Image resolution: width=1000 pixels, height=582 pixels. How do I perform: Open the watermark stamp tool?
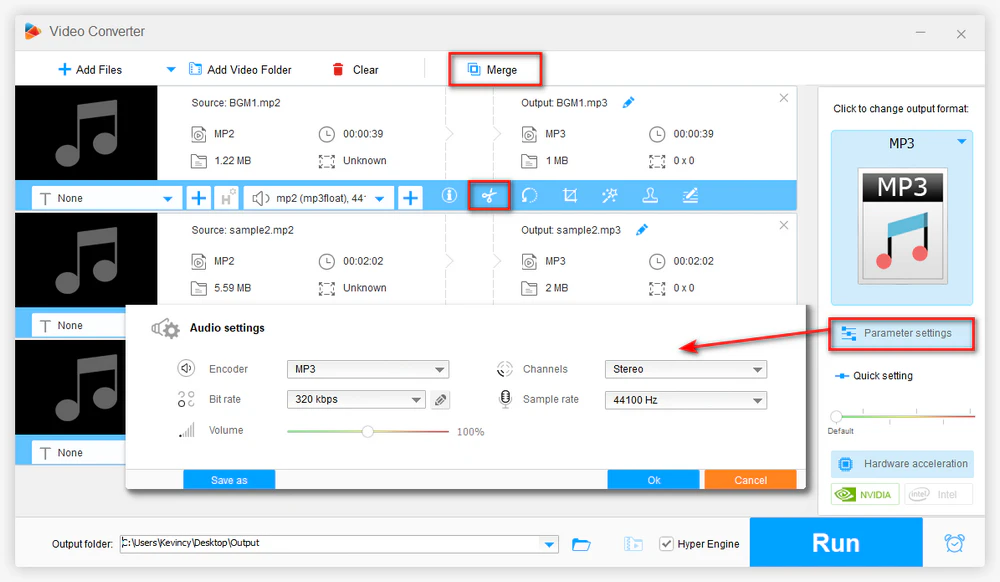coord(650,196)
